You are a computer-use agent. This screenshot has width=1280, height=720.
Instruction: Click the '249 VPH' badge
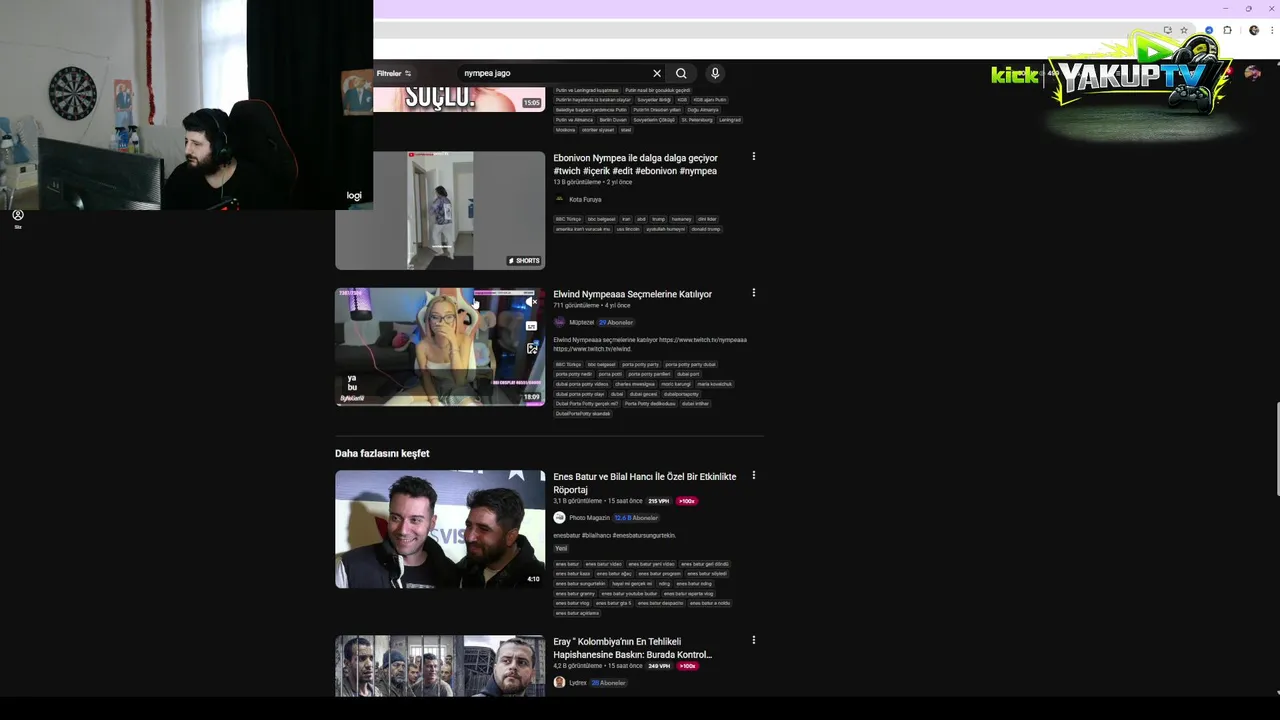(659, 666)
